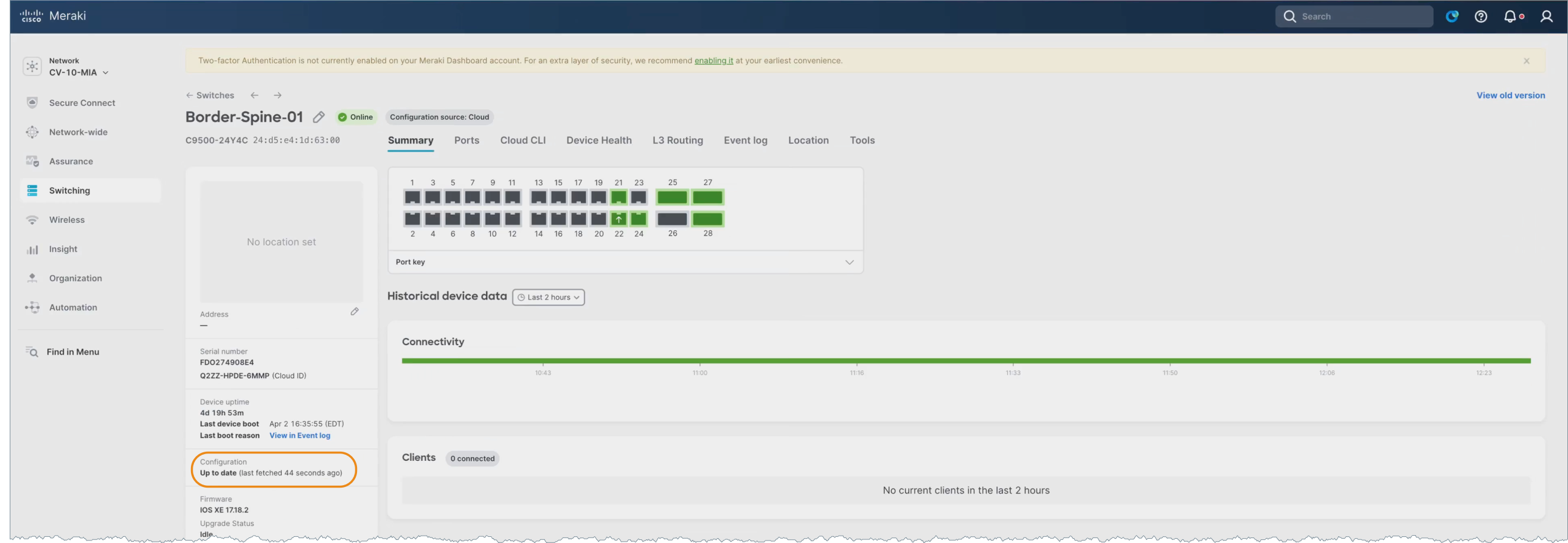This screenshot has height=543, width=1568.
Task: Open the Location tab
Action: pos(808,141)
